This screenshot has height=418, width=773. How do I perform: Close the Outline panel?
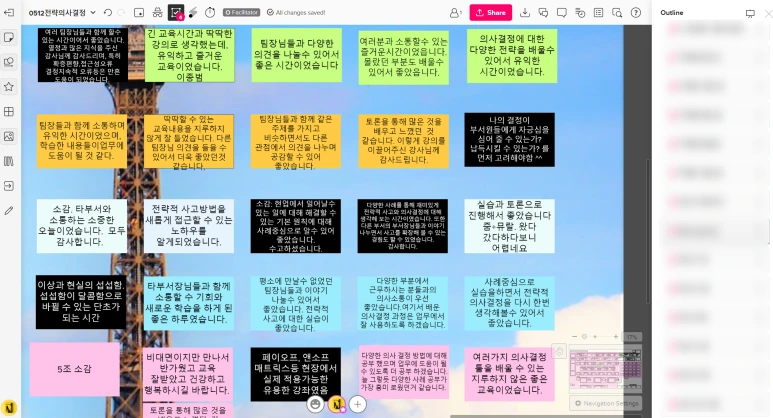(x=768, y=13)
